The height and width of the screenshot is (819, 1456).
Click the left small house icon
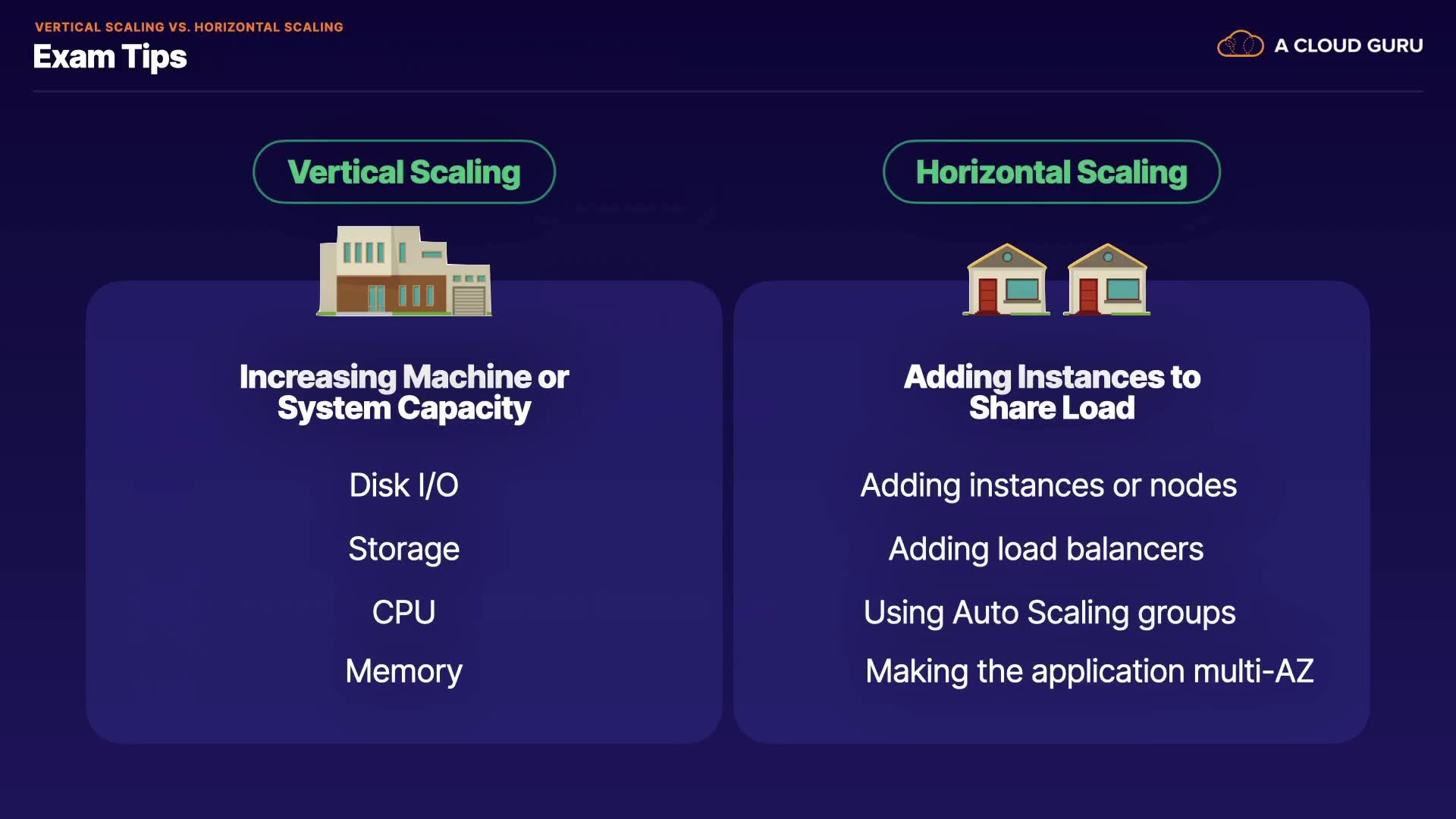[x=1006, y=280]
